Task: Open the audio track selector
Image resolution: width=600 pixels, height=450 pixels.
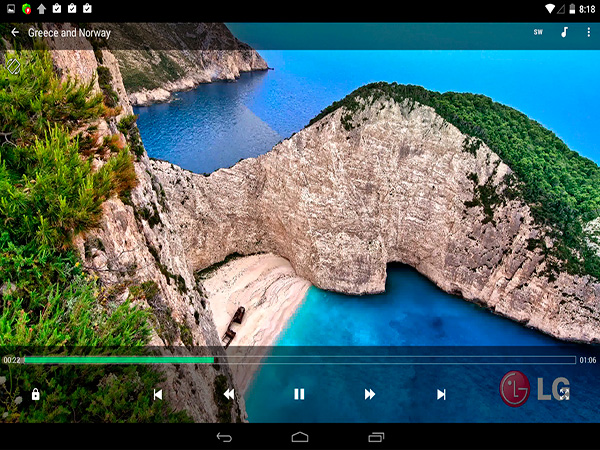Action: (x=564, y=33)
